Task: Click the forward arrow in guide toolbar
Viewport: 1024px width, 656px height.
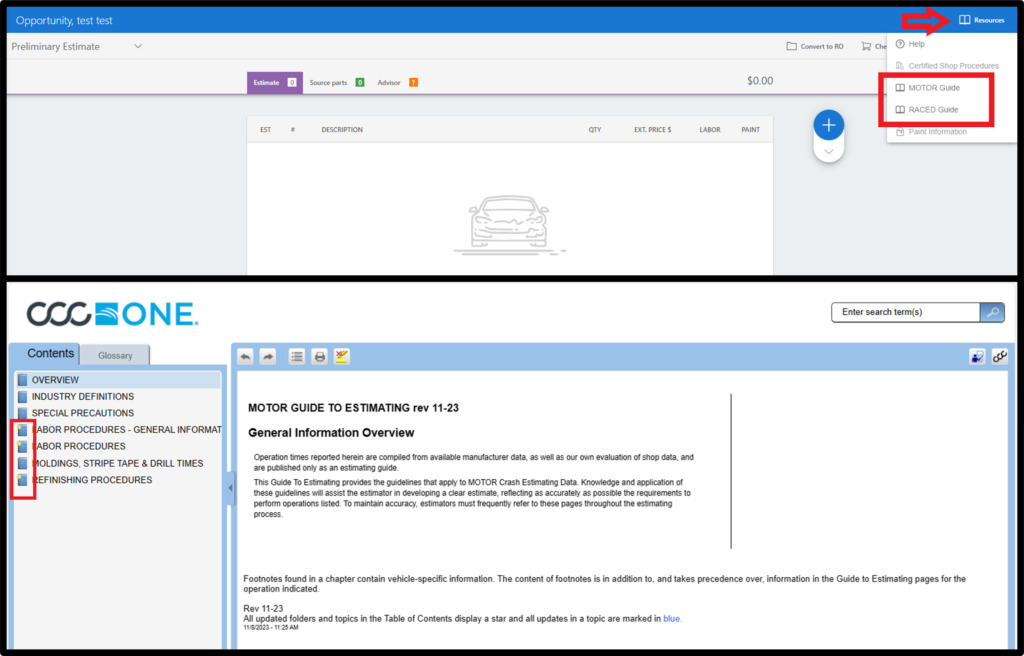Action: (268, 356)
